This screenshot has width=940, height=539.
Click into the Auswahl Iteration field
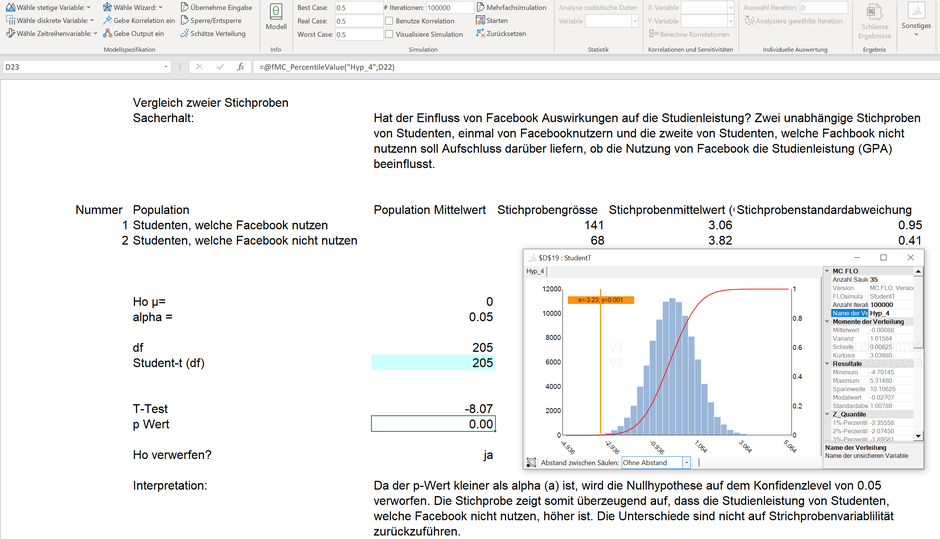824,8
